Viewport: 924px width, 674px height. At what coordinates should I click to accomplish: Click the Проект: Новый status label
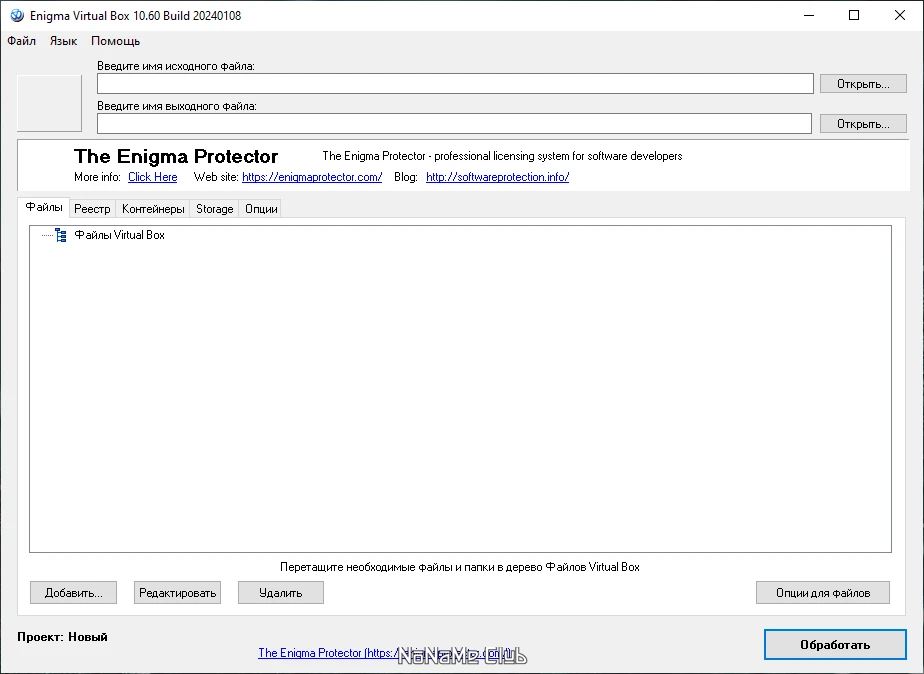click(x=62, y=637)
